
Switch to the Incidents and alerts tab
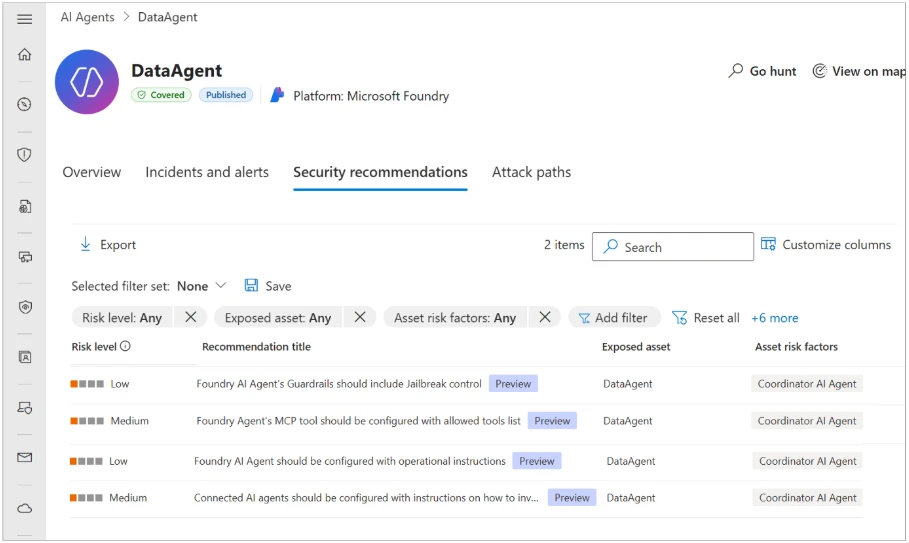(x=207, y=172)
